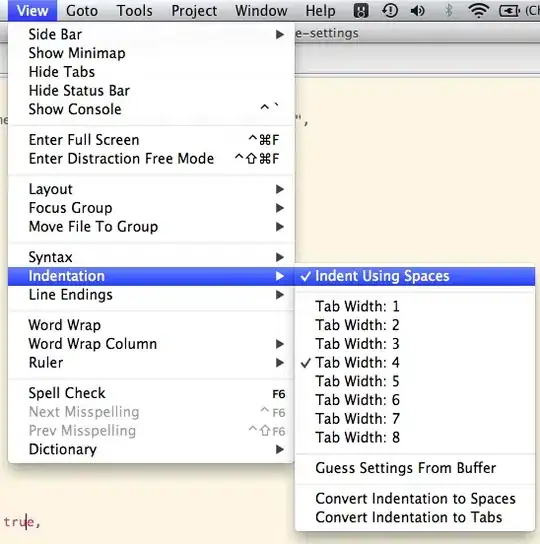Click the Time Machine clock icon

[390, 11]
